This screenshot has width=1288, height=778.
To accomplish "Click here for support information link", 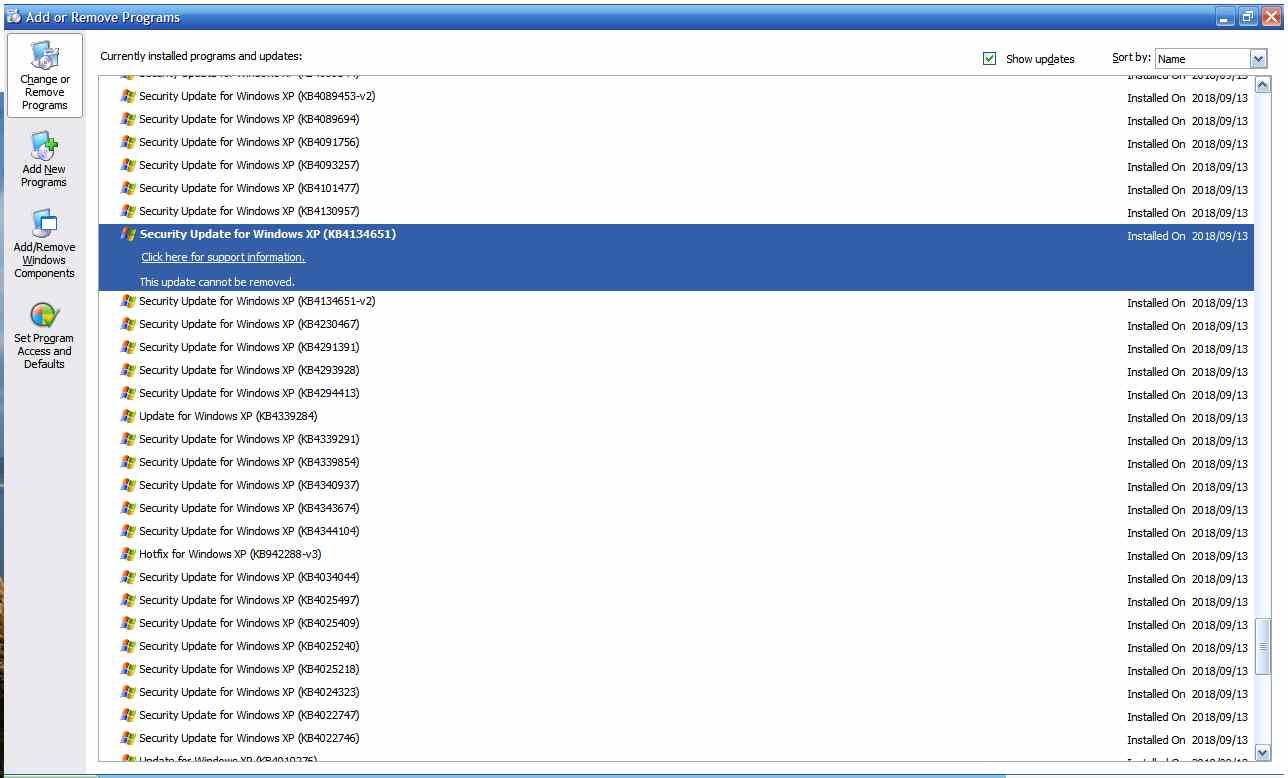I will 223,257.
